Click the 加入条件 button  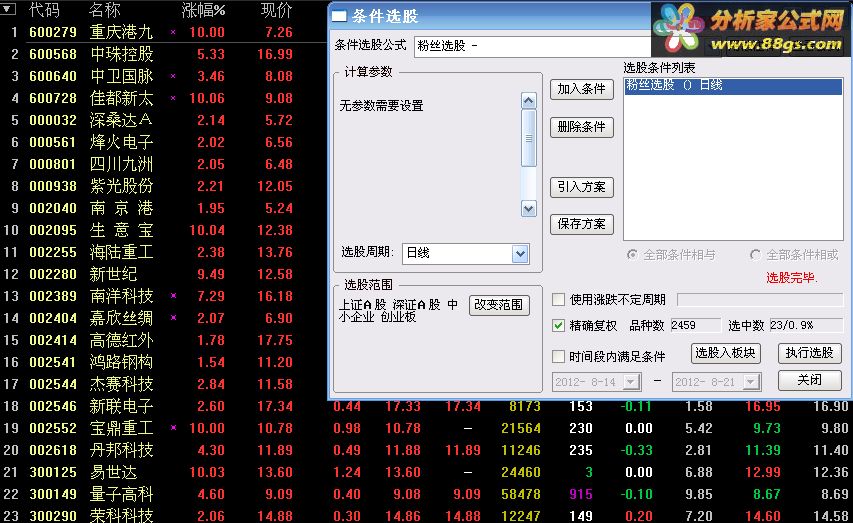[x=582, y=89]
